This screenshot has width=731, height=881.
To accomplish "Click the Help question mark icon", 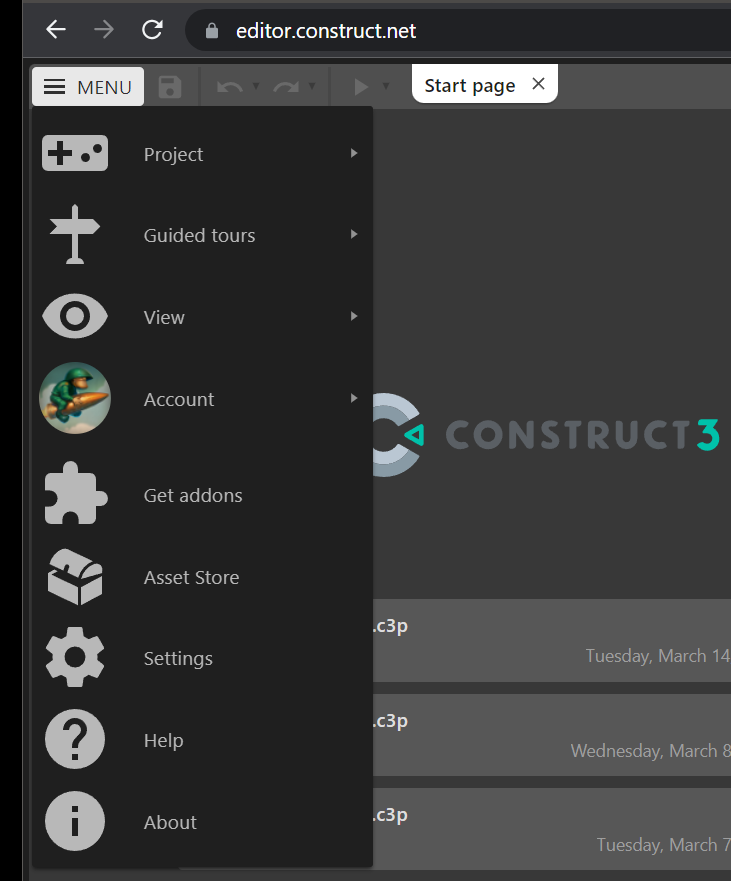I will (x=75, y=739).
